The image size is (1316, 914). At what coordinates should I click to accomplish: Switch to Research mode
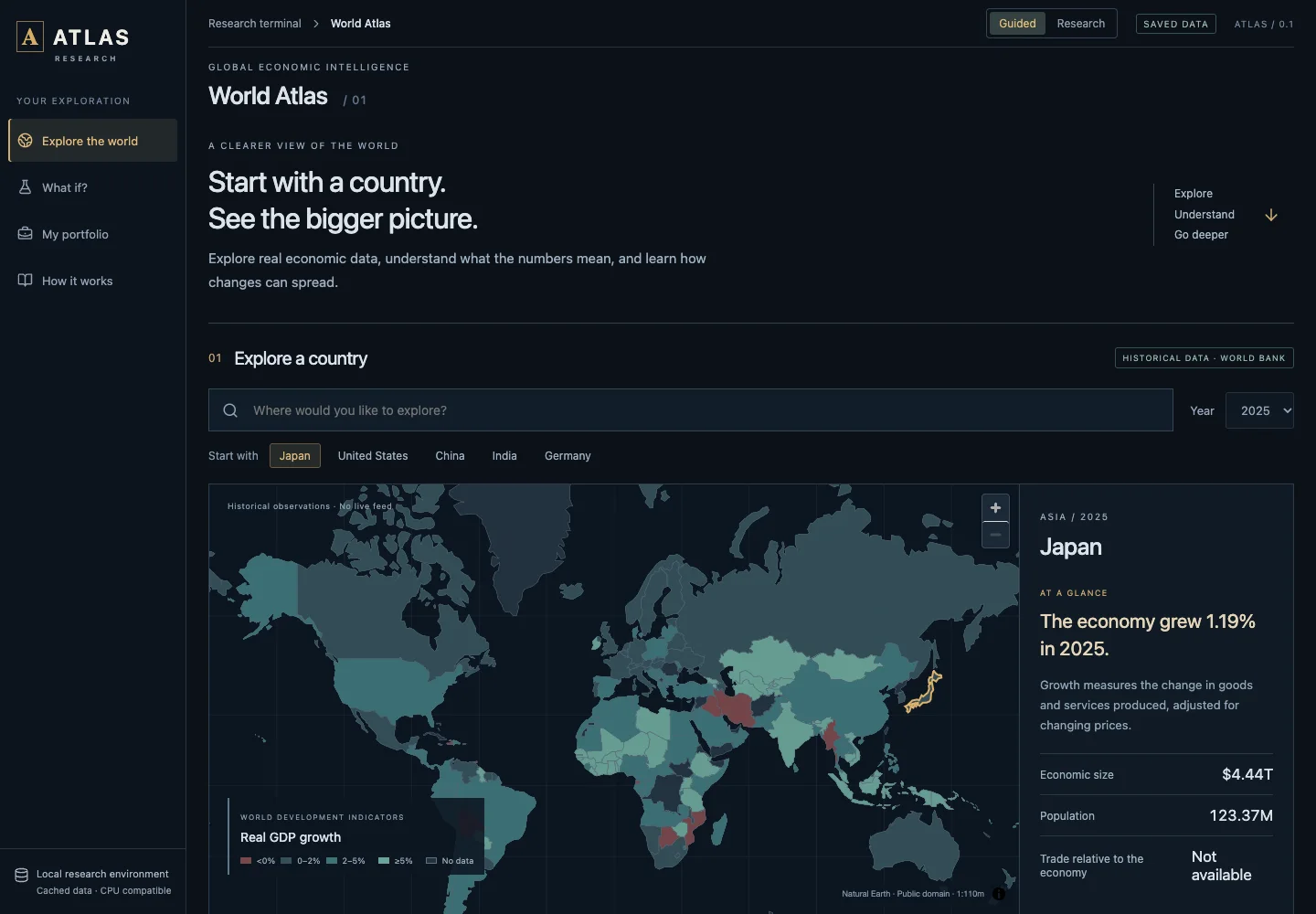(x=1081, y=24)
